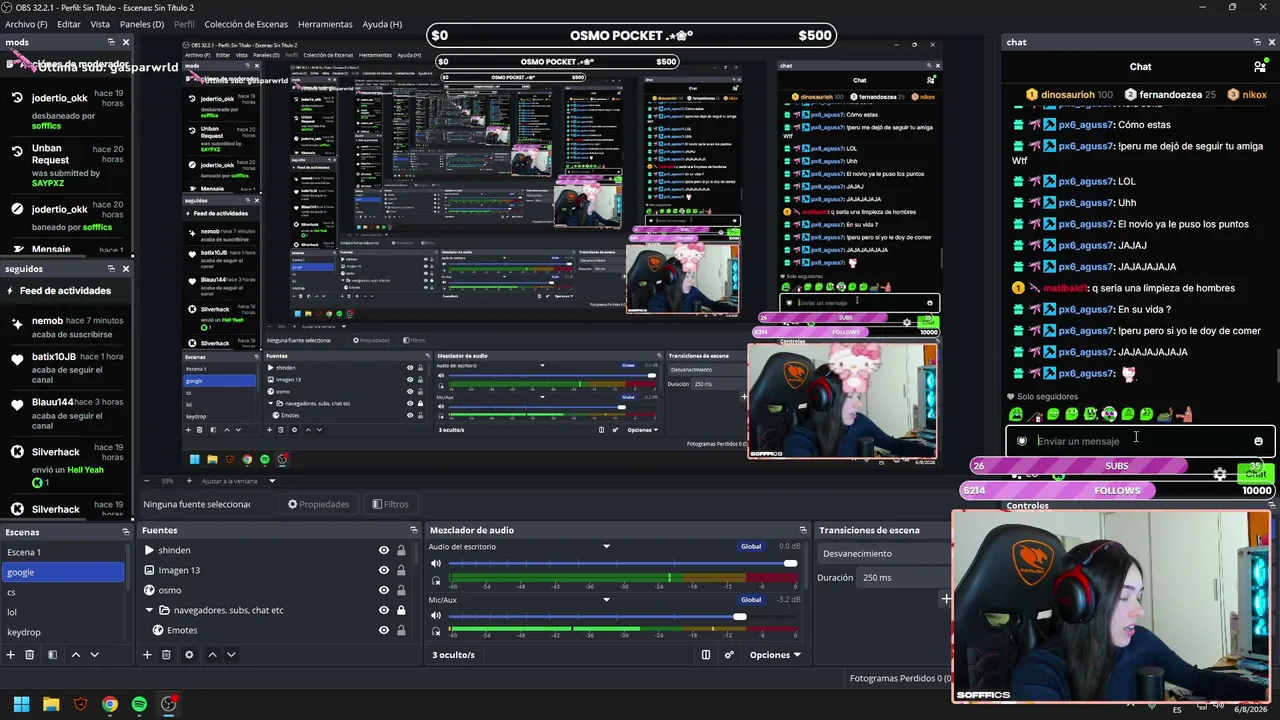Open source properties gear in Fuentes toolbar
The height and width of the screenshot is (720, 1280).
[x=189, y=655]
